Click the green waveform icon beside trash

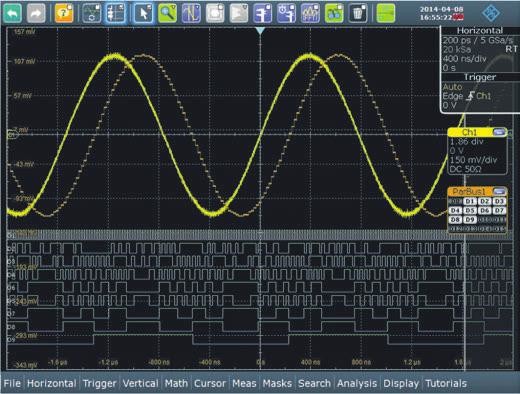(386, 13)
